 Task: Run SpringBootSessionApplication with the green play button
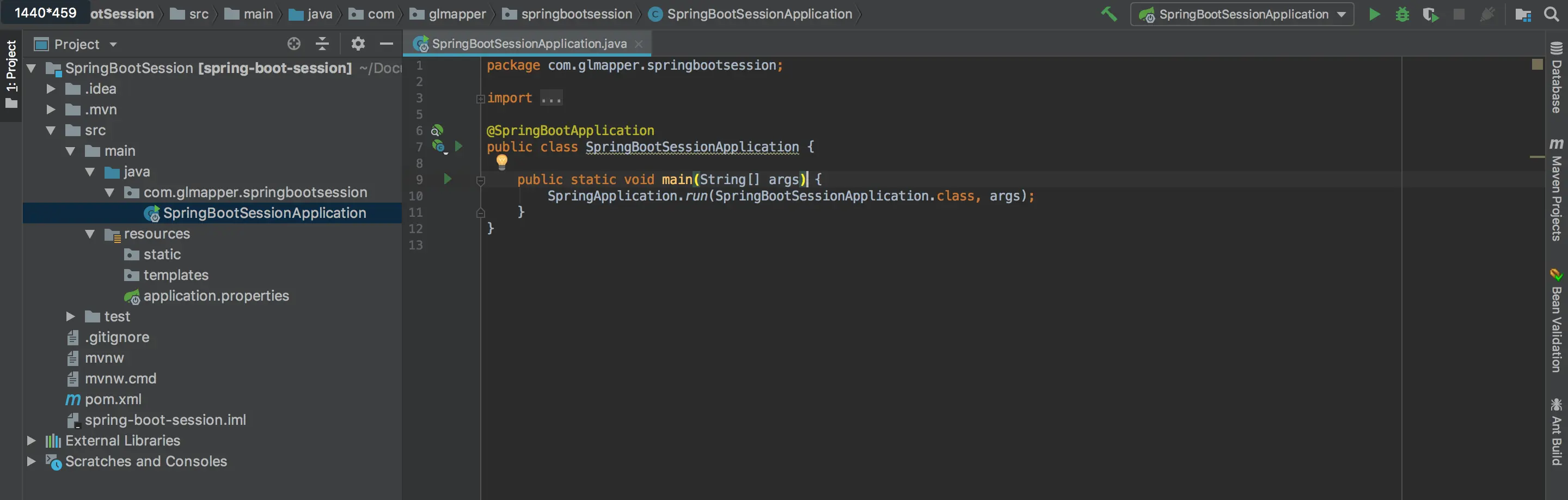pyautogui.click(x=1374, y=14)
